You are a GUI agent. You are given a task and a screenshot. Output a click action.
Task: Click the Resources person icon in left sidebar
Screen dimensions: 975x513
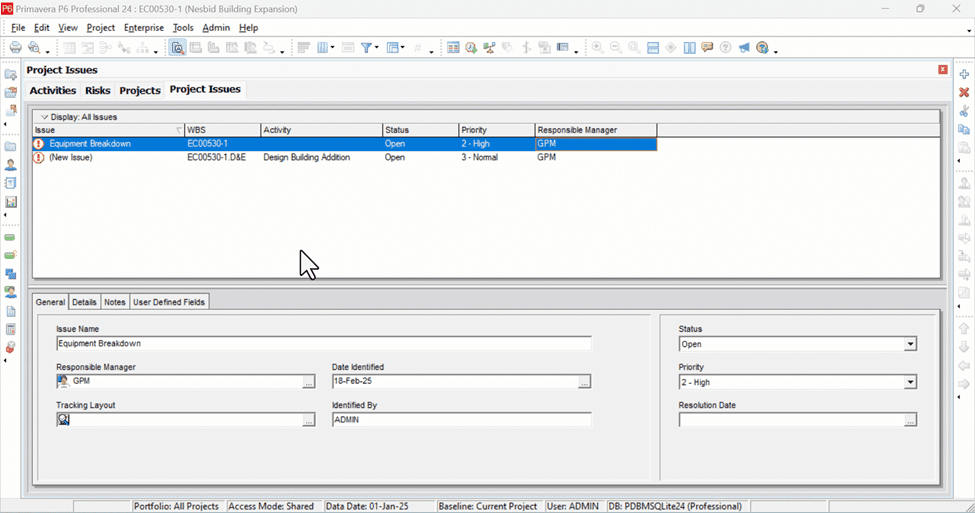point(11,165)
